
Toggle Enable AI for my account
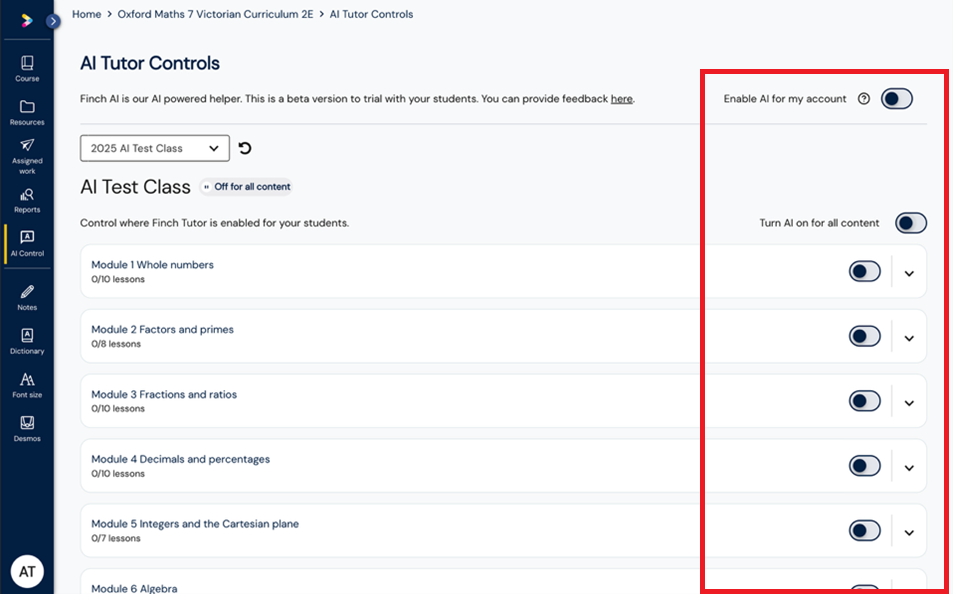pos(897,98)
